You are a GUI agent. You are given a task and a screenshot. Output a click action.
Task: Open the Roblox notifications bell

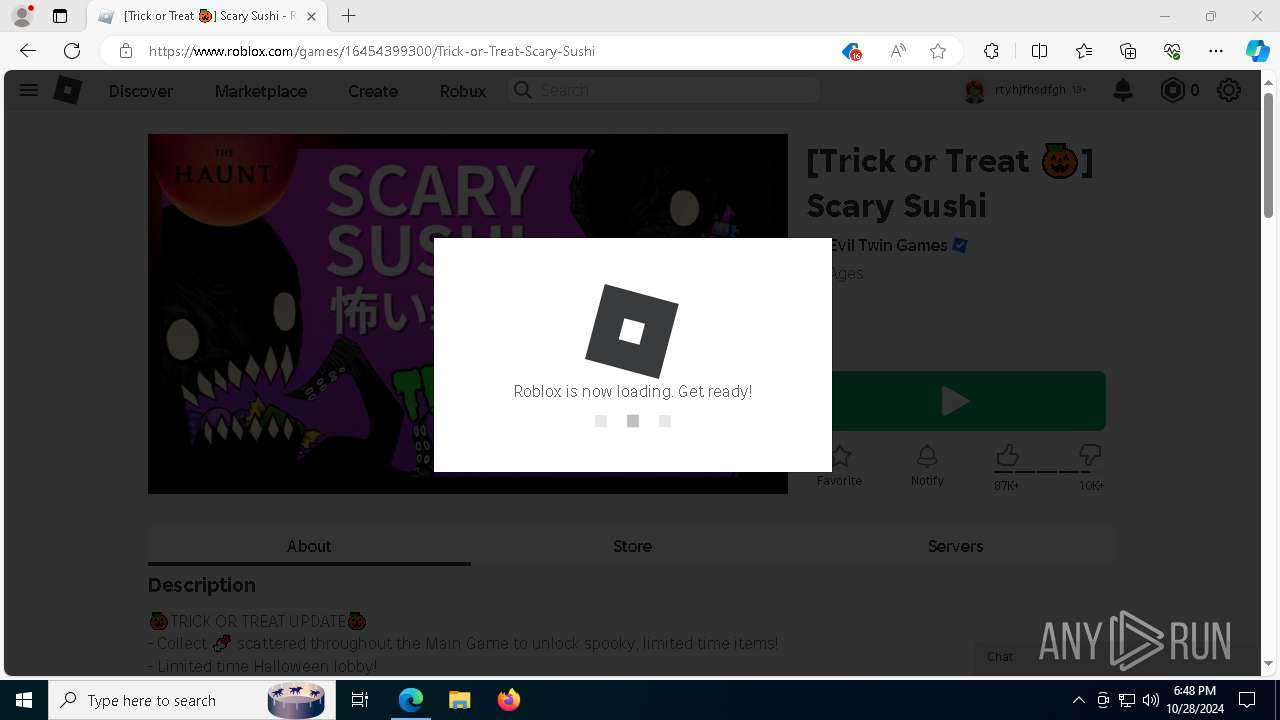[x=1123, y=91]
